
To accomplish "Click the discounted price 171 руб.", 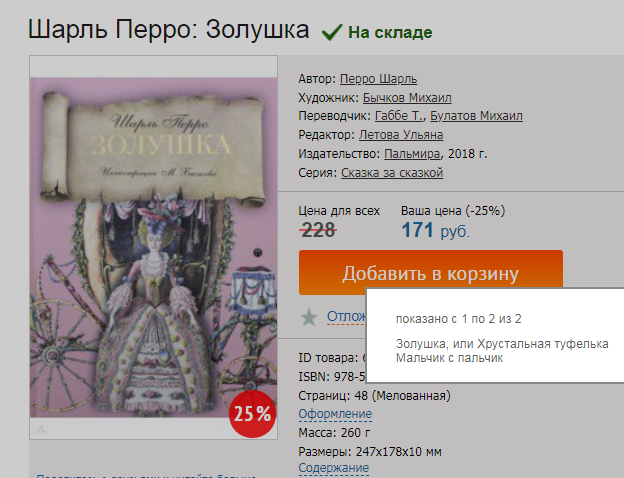I will tap(434, 231).
